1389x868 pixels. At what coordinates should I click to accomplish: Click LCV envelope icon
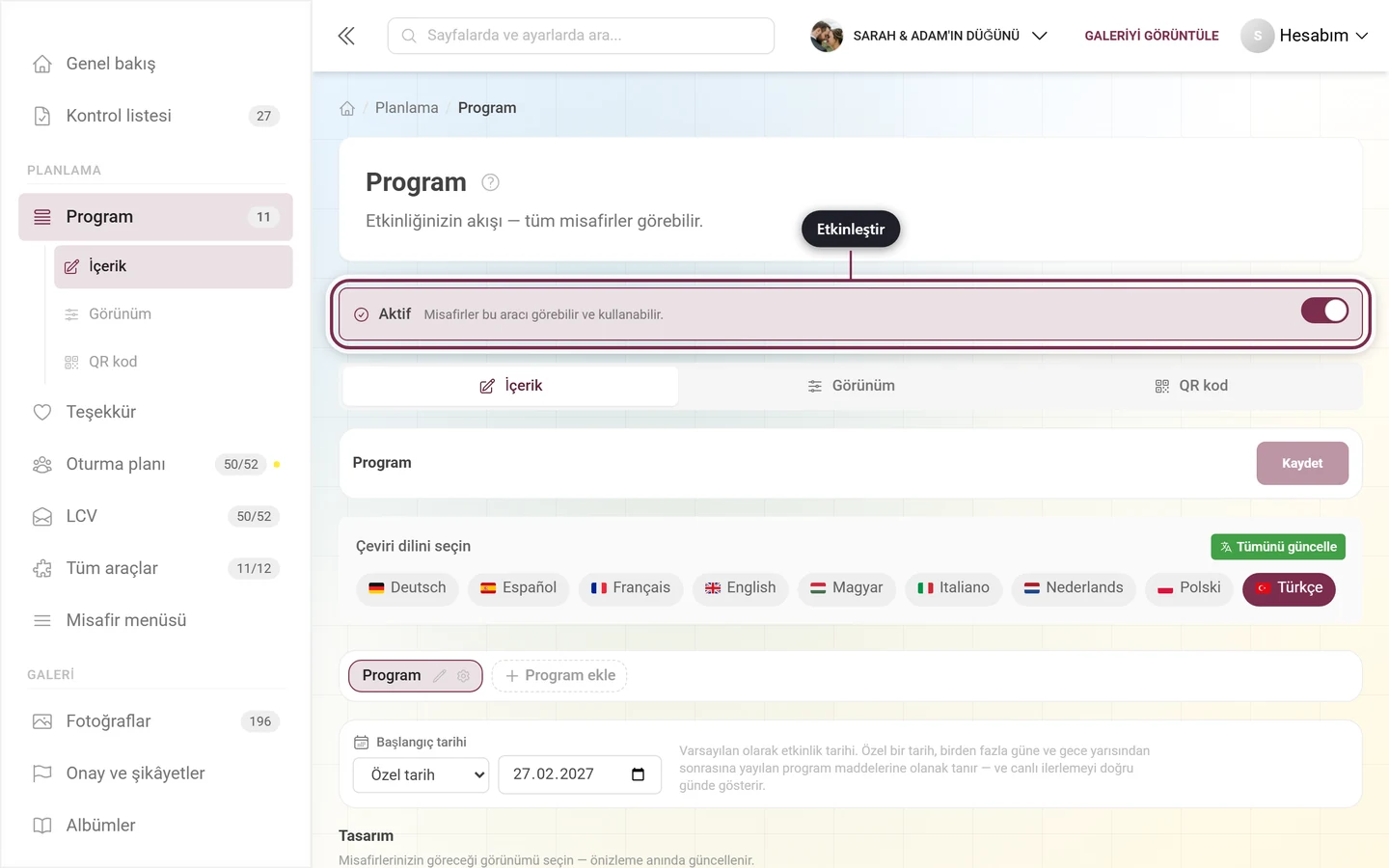tap(42, 516)
